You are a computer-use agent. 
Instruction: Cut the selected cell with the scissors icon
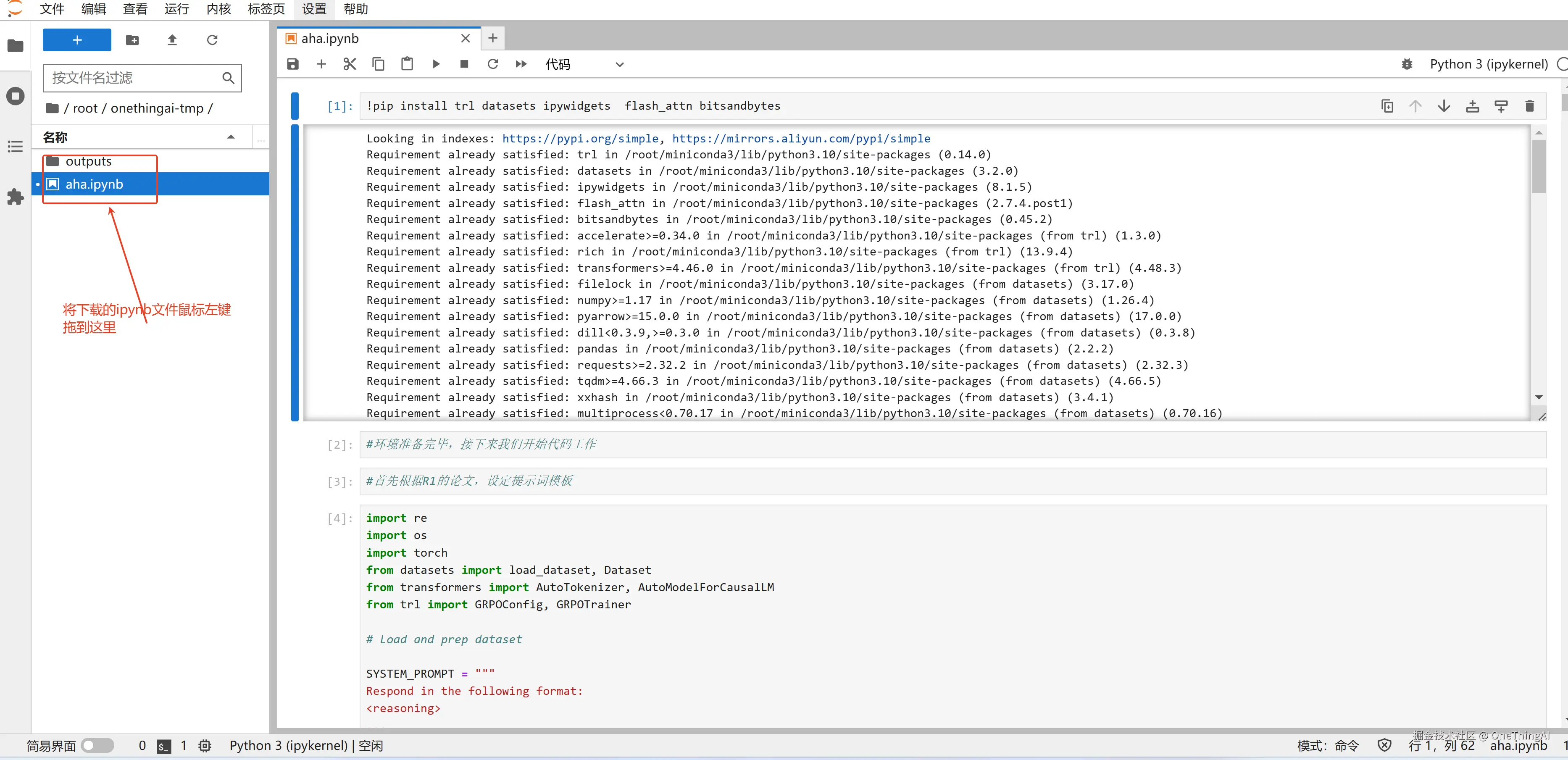tap(350, 65)
